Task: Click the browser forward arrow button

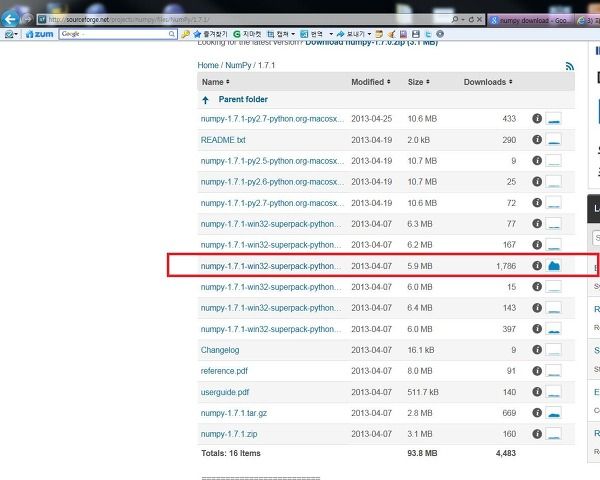Action: (x=27, y=19)
